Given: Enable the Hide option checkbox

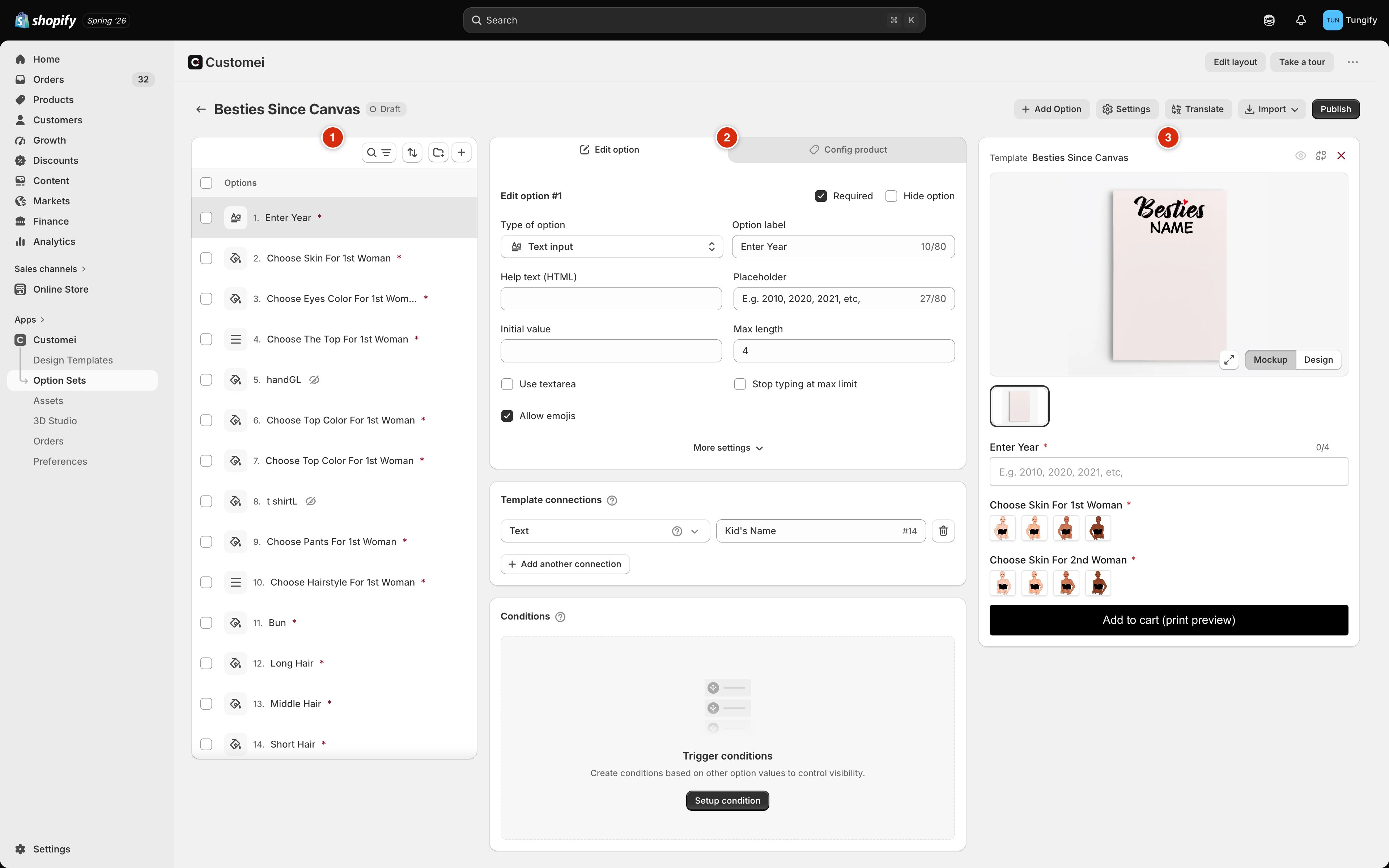Looking at the screenshot, I should pos(891,196).
